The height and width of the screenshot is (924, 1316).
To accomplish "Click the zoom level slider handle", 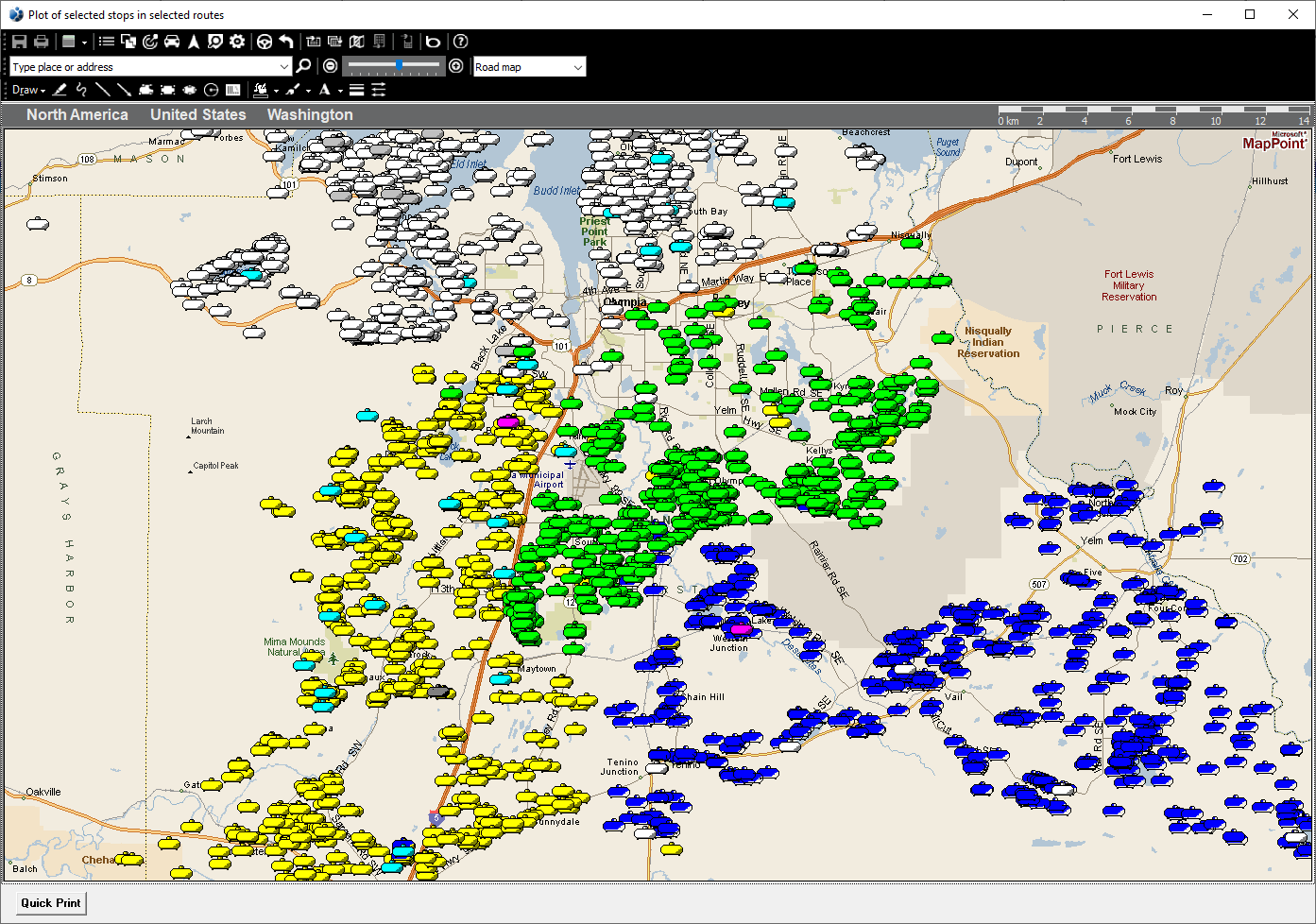I will click(400, 65).
